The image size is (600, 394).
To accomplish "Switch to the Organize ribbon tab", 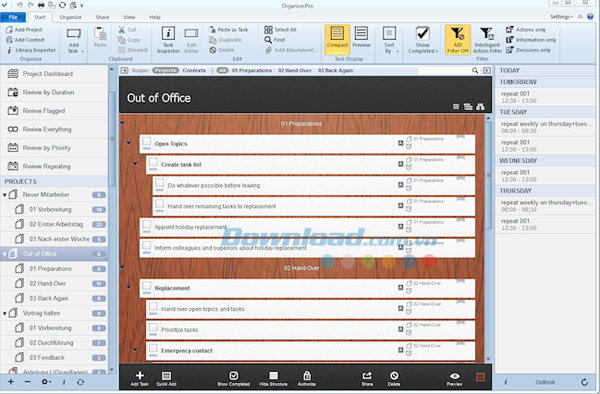I will [70, 17].
